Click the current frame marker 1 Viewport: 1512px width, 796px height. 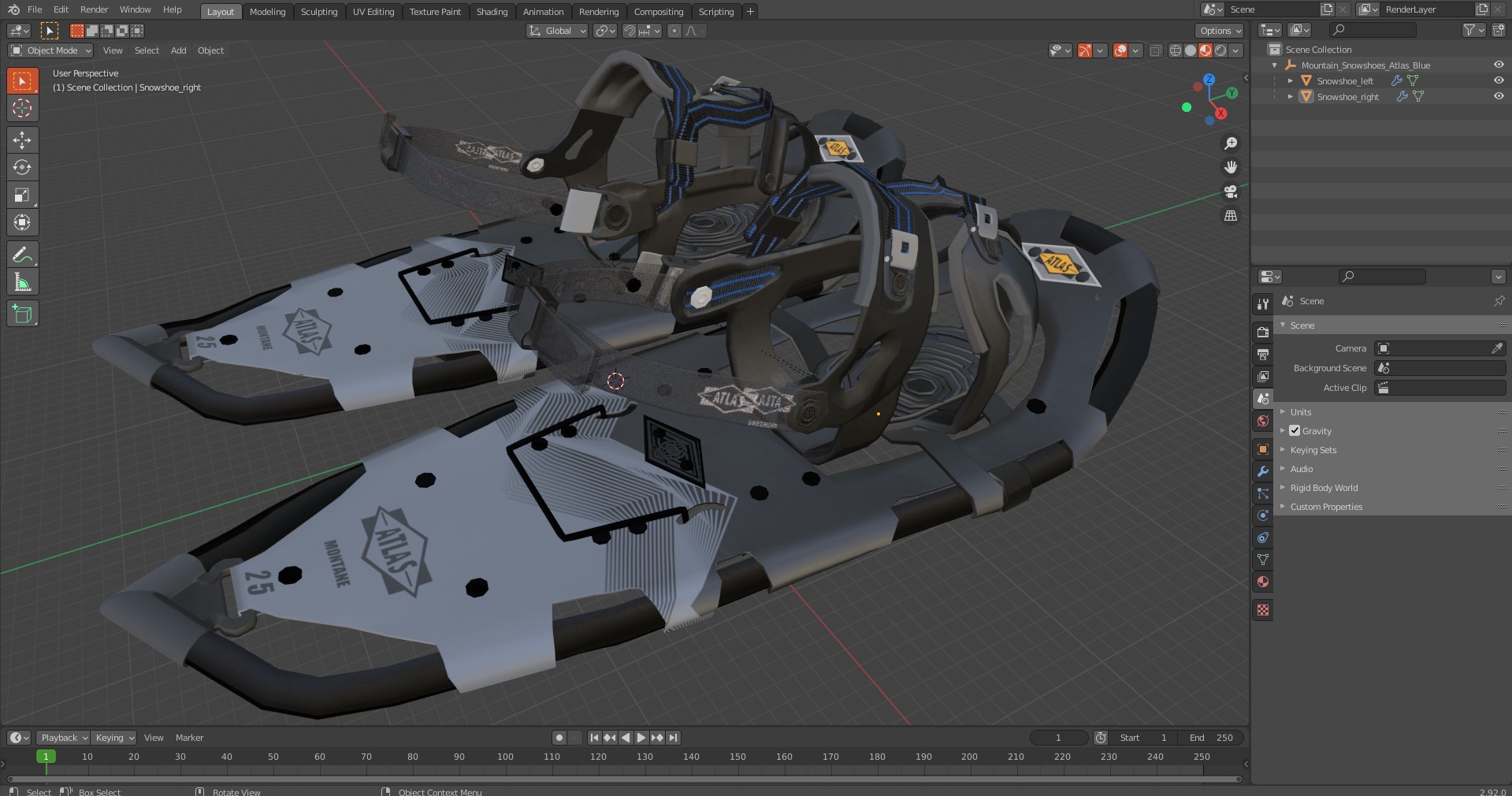click(x=46, y=757)
